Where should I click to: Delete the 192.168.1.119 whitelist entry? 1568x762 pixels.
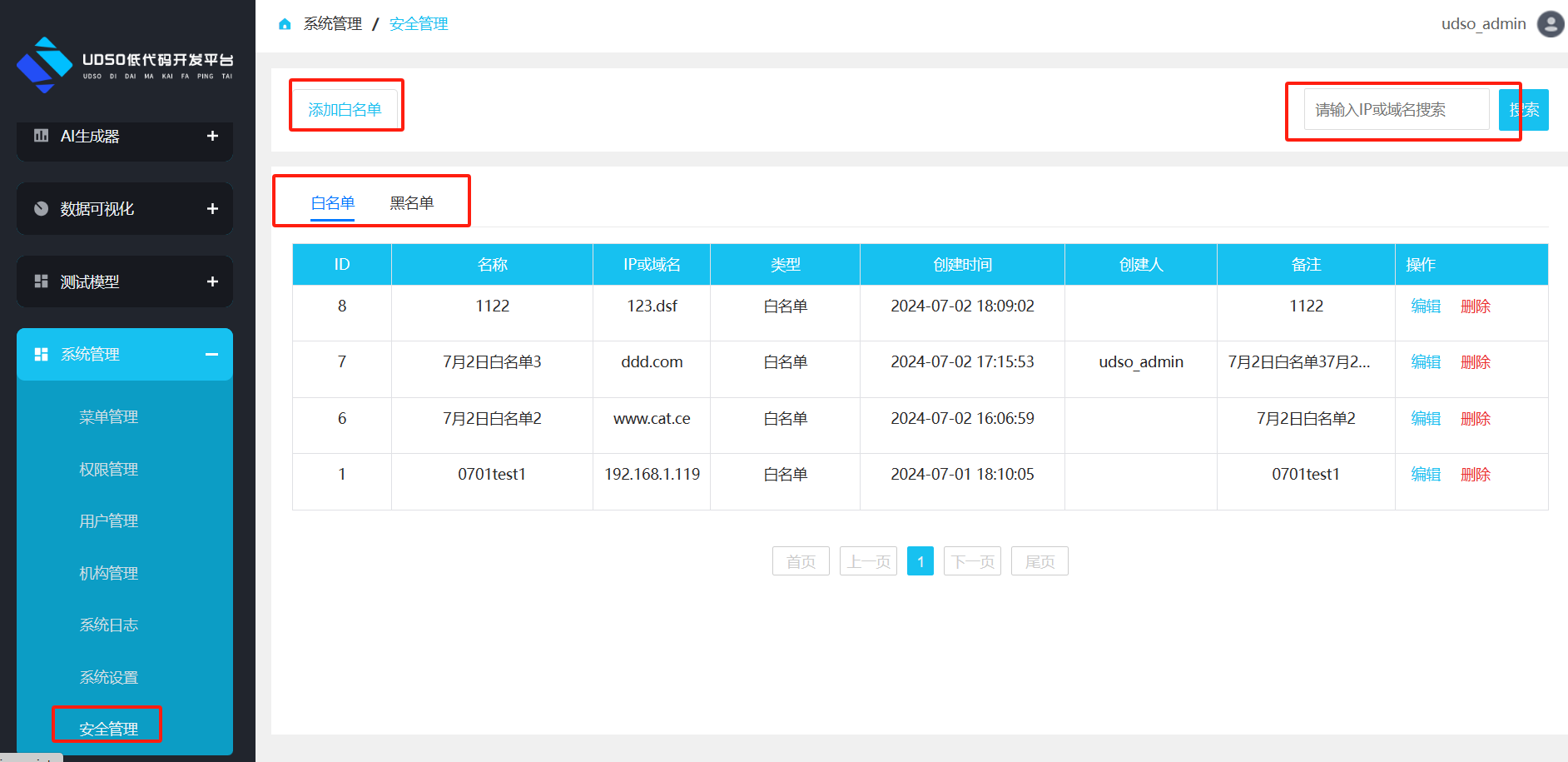1475,475
